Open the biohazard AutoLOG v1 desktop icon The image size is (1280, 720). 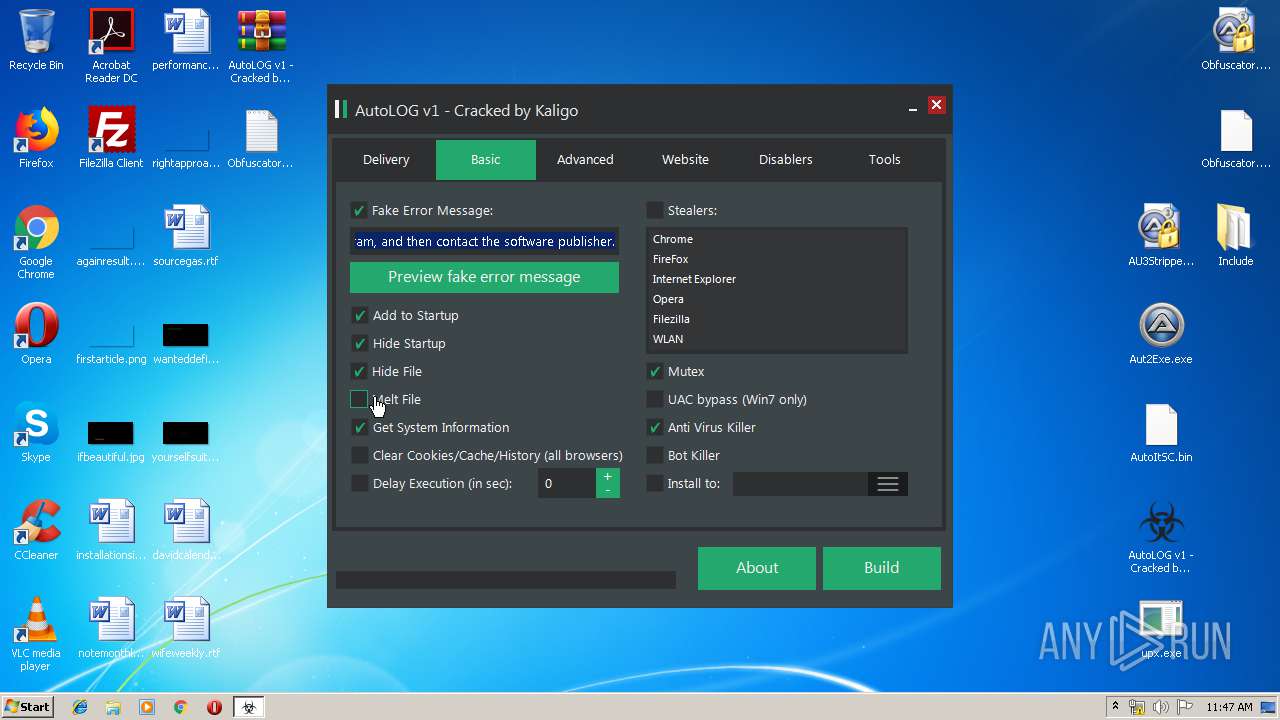pyautogui.click(x=1161, y=537)
